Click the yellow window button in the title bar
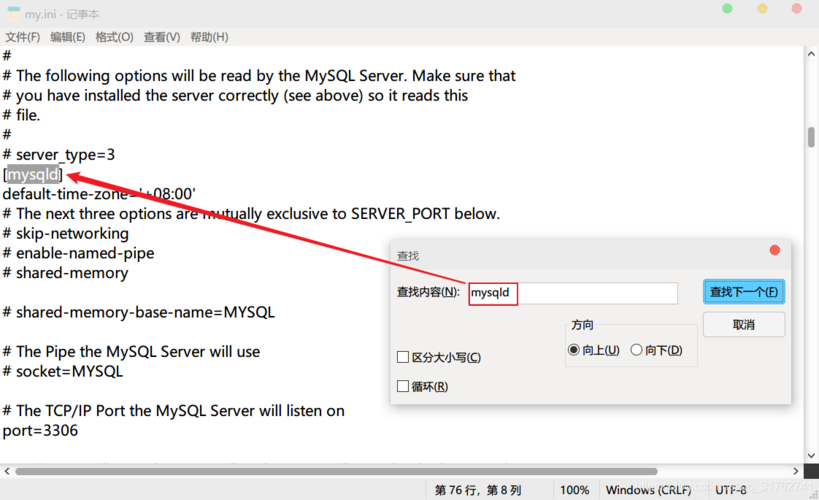The width and height of the screenshot is (819, 500). (763, 8)
